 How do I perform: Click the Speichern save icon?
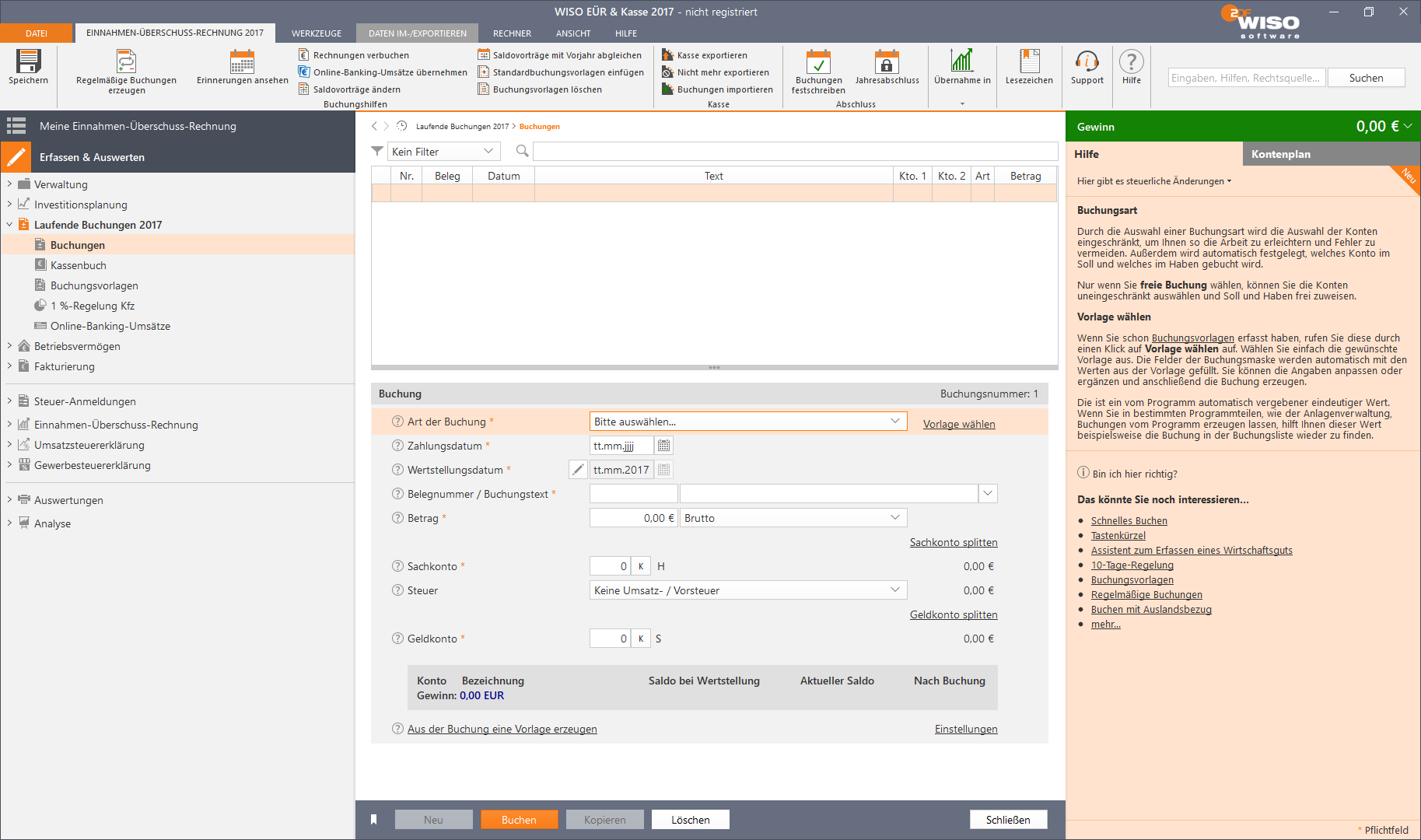28,61
